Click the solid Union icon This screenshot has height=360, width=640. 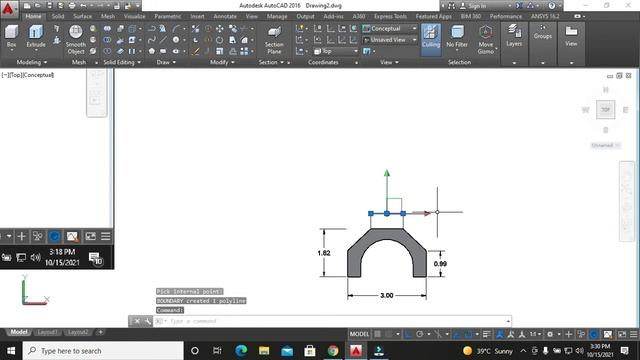[107, 29]
